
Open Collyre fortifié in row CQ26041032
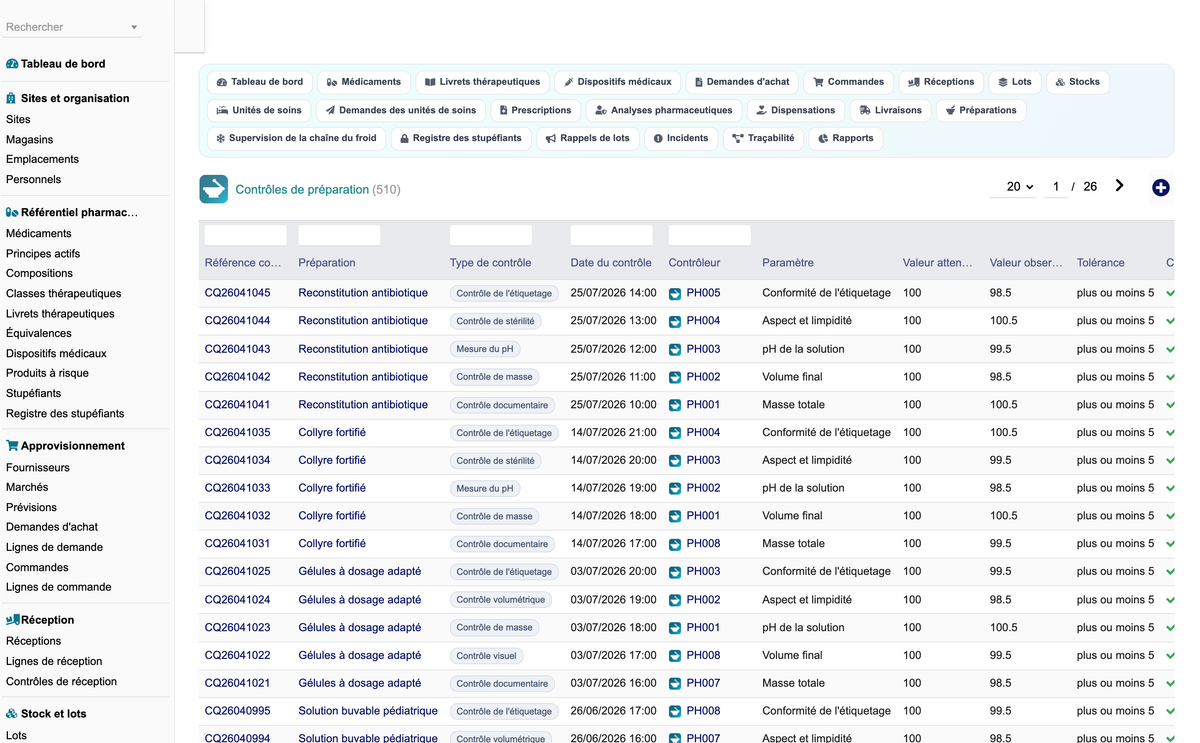[x=332, y=516]
